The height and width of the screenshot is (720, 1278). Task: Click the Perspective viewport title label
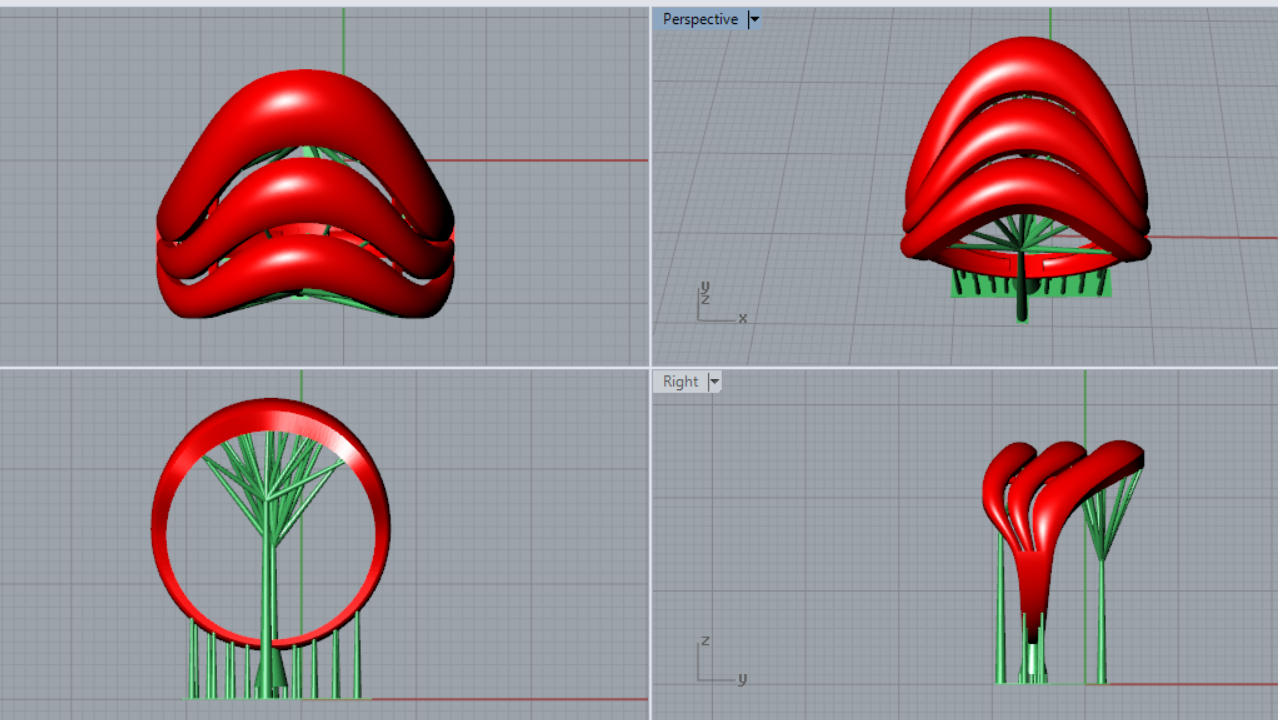[700, 19]
